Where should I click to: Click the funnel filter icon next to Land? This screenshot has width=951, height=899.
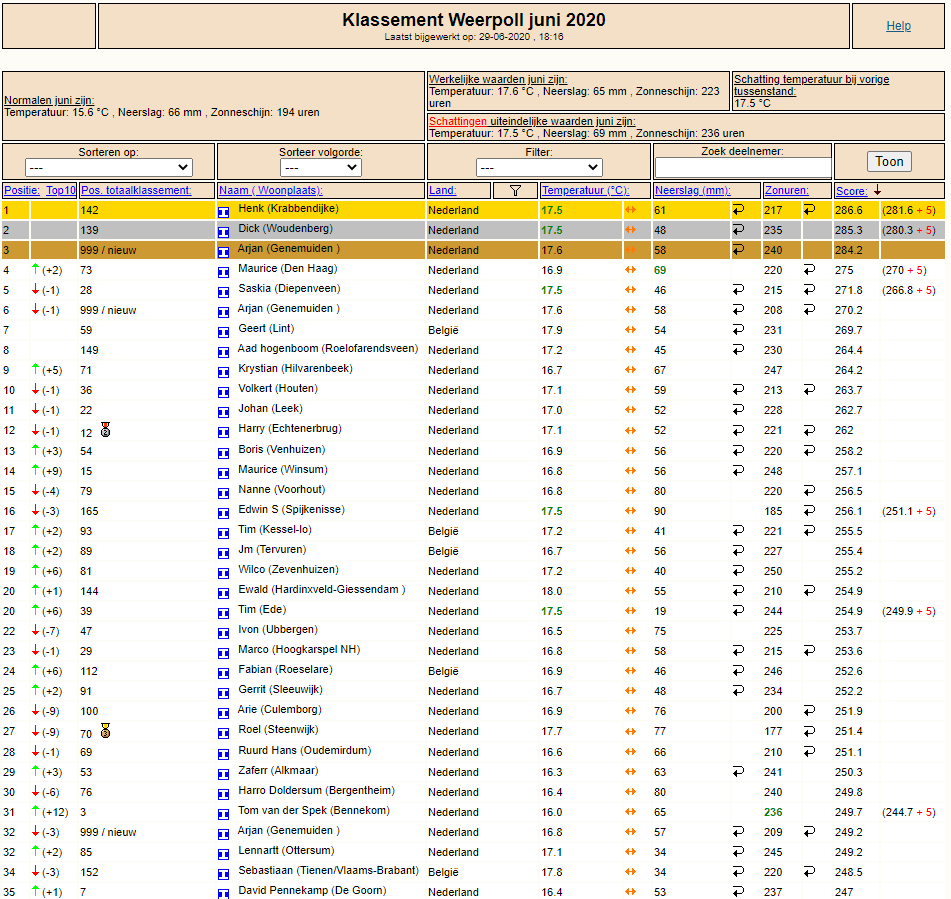[x=515, y=191]
